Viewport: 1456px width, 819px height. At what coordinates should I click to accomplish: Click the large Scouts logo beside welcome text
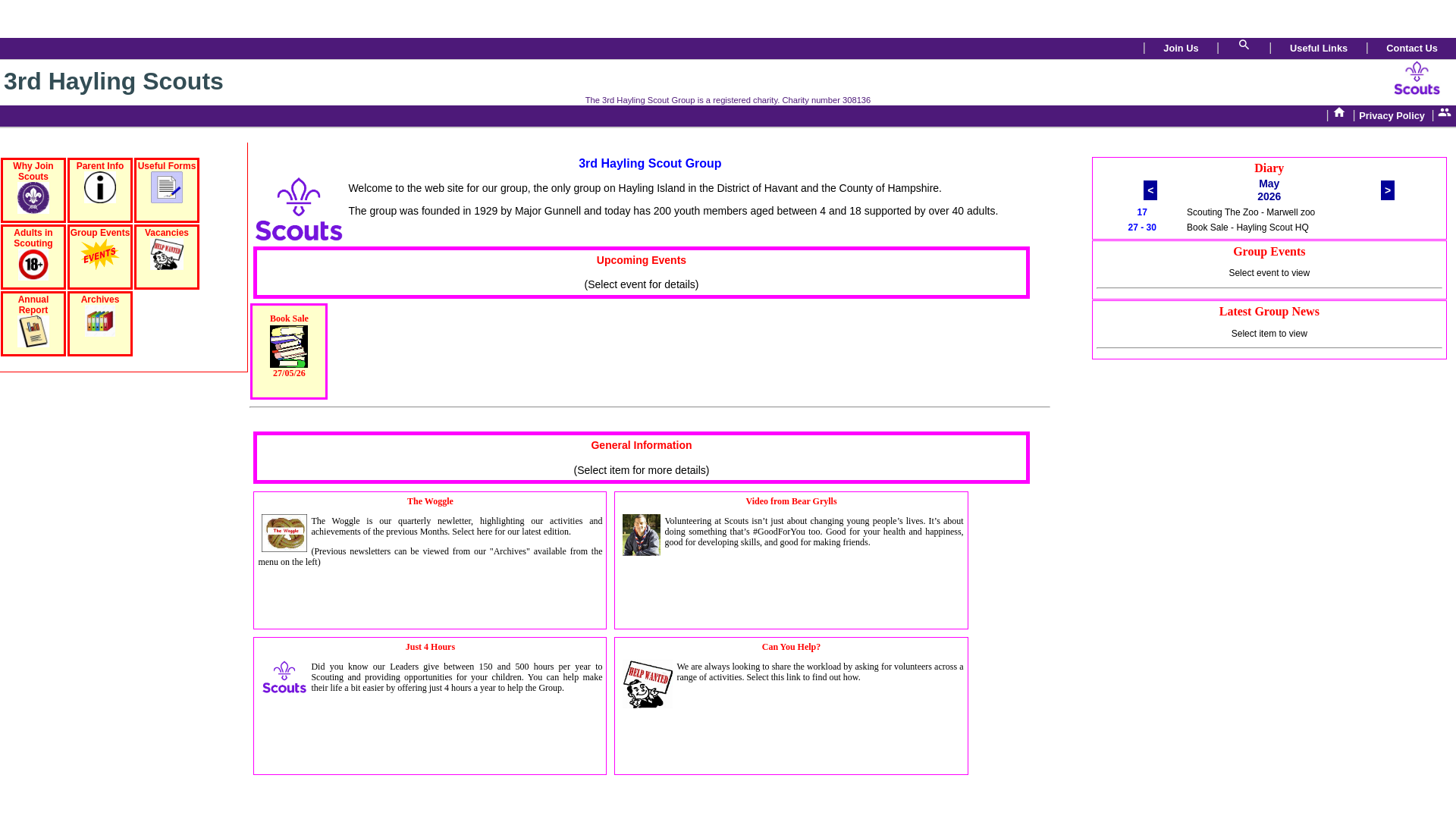tap(299, 209)
